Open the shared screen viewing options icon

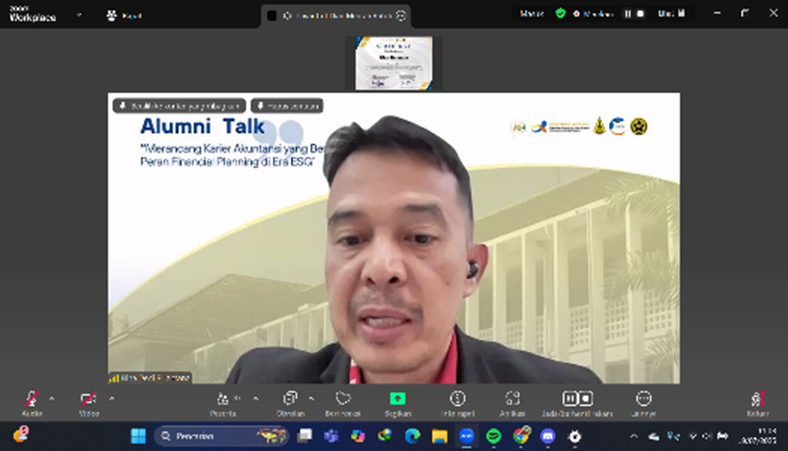(401, 16)
